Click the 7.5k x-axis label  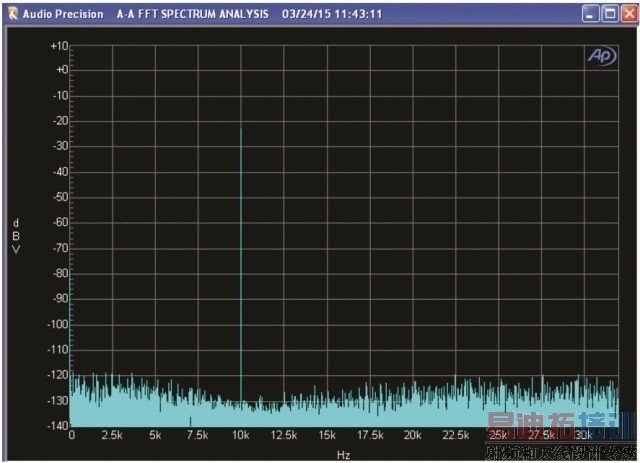pyautogui.click(x=198, y=435)
